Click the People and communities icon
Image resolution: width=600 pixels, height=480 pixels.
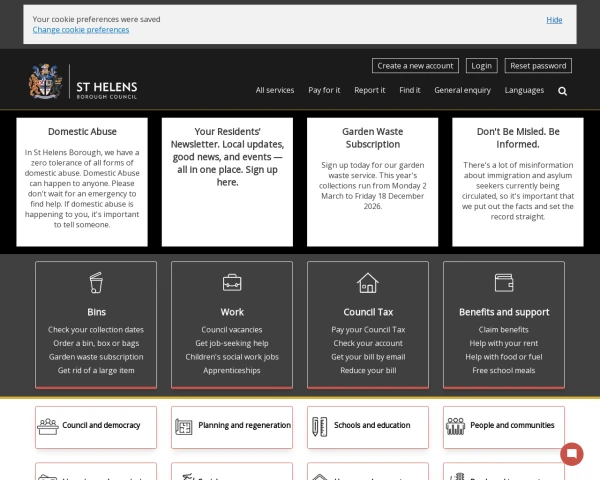coord(455,426)
